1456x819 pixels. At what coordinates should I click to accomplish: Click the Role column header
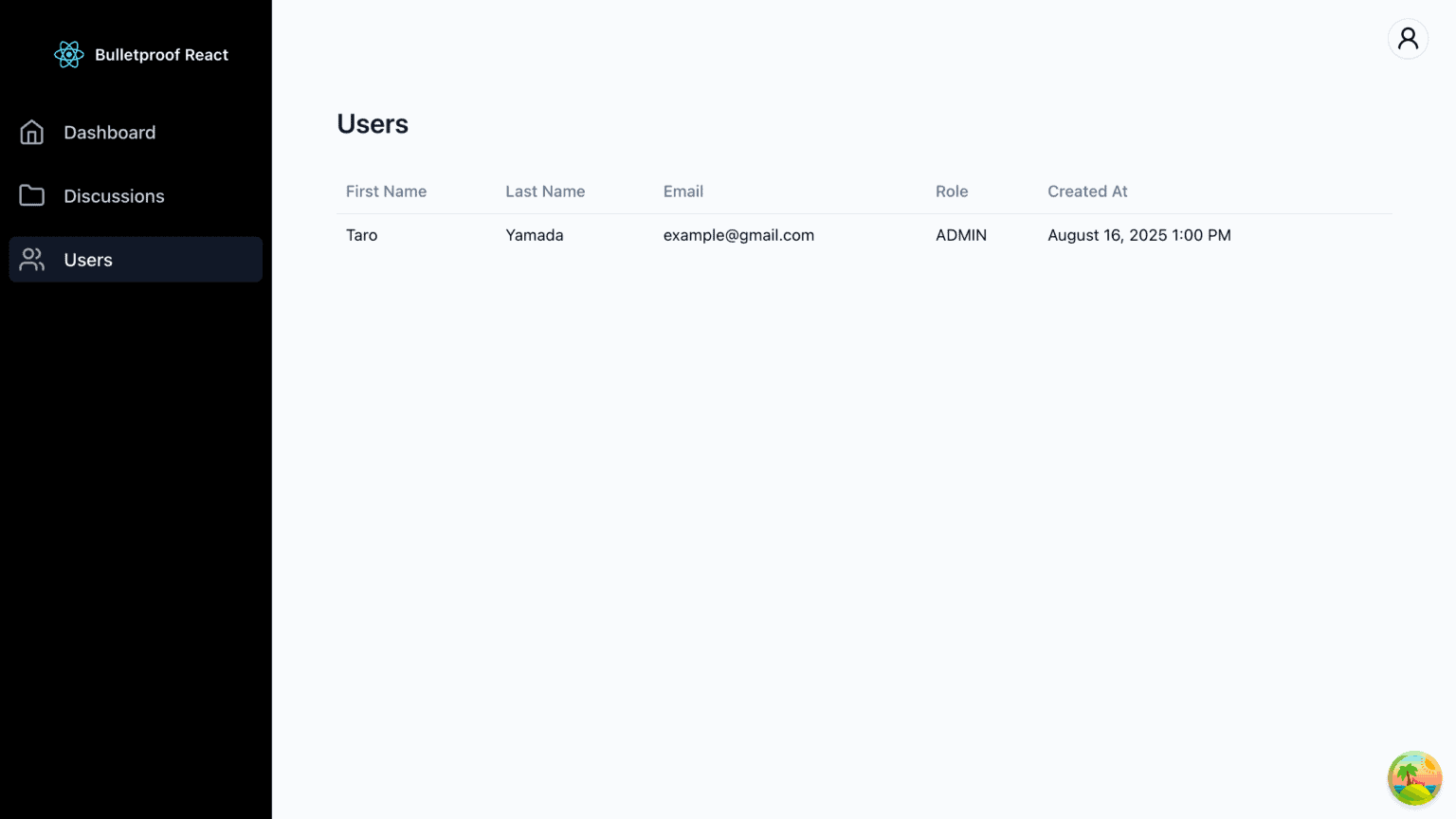coord(952,191)
